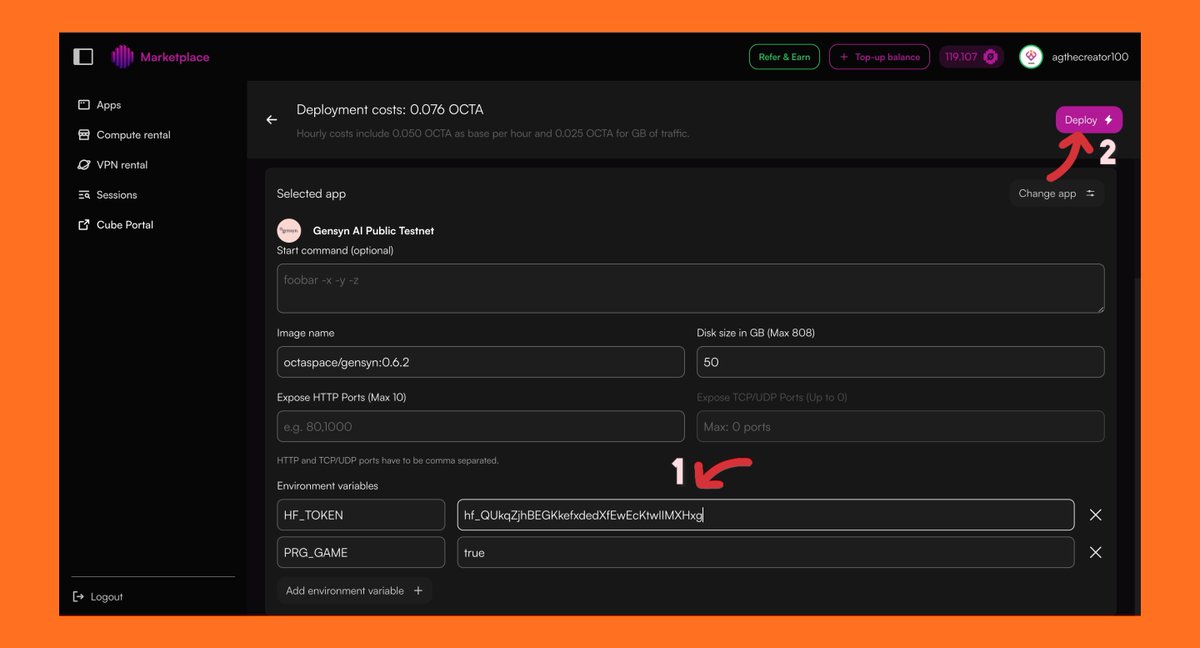Click the Refer & Earn button
This screenshot has height=648, width=1200.
(x=785, y=57)
